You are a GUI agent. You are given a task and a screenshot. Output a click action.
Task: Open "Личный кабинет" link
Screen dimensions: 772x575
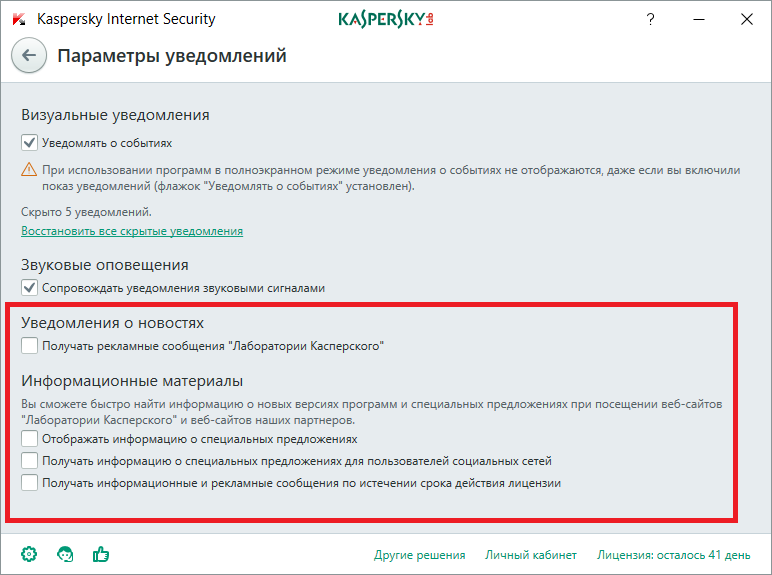[x=531, y=555]
